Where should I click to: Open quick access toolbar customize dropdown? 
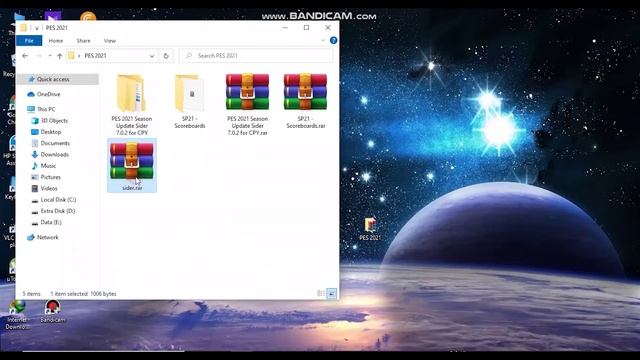(37, 28)
